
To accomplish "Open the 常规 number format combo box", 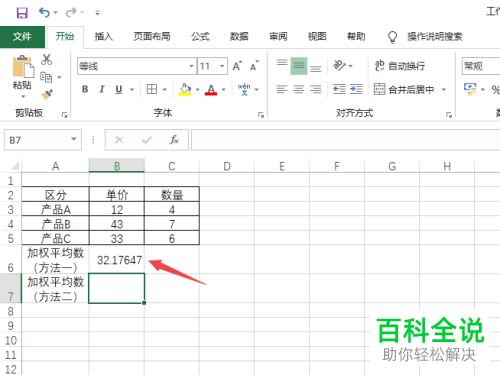I will 481,66.
